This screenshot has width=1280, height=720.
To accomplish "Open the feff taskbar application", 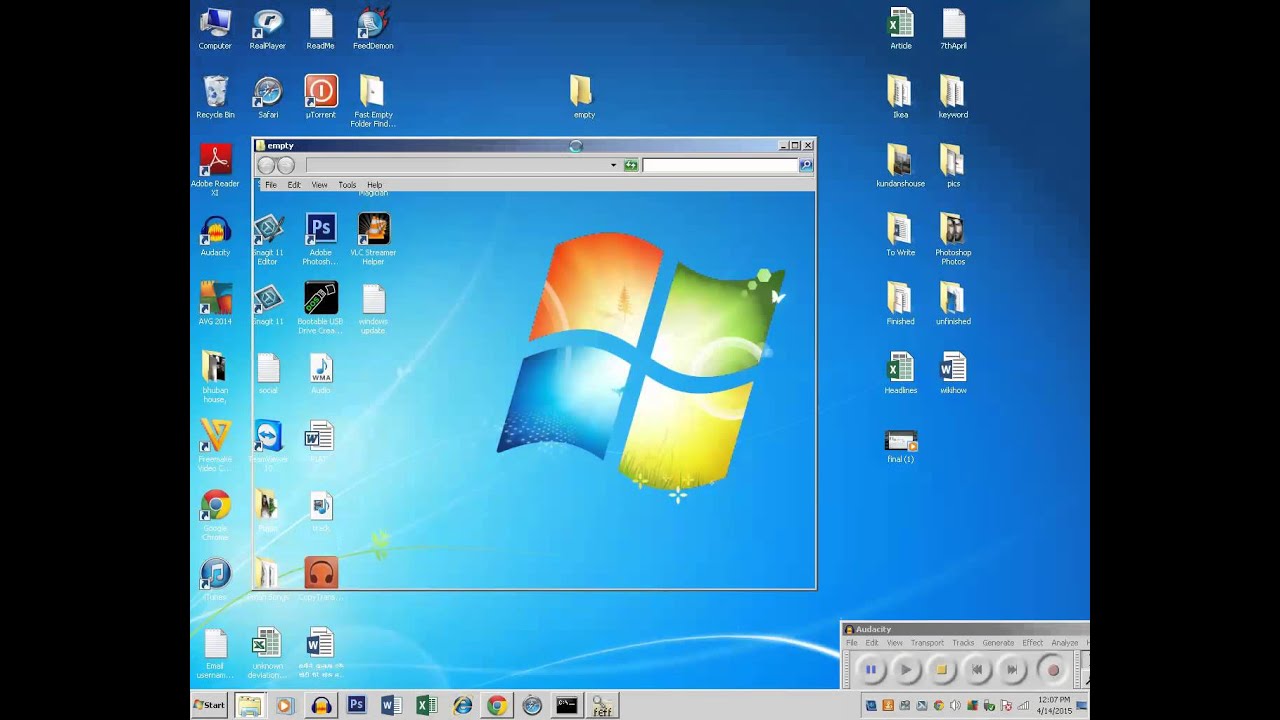I will coord(602,705).
